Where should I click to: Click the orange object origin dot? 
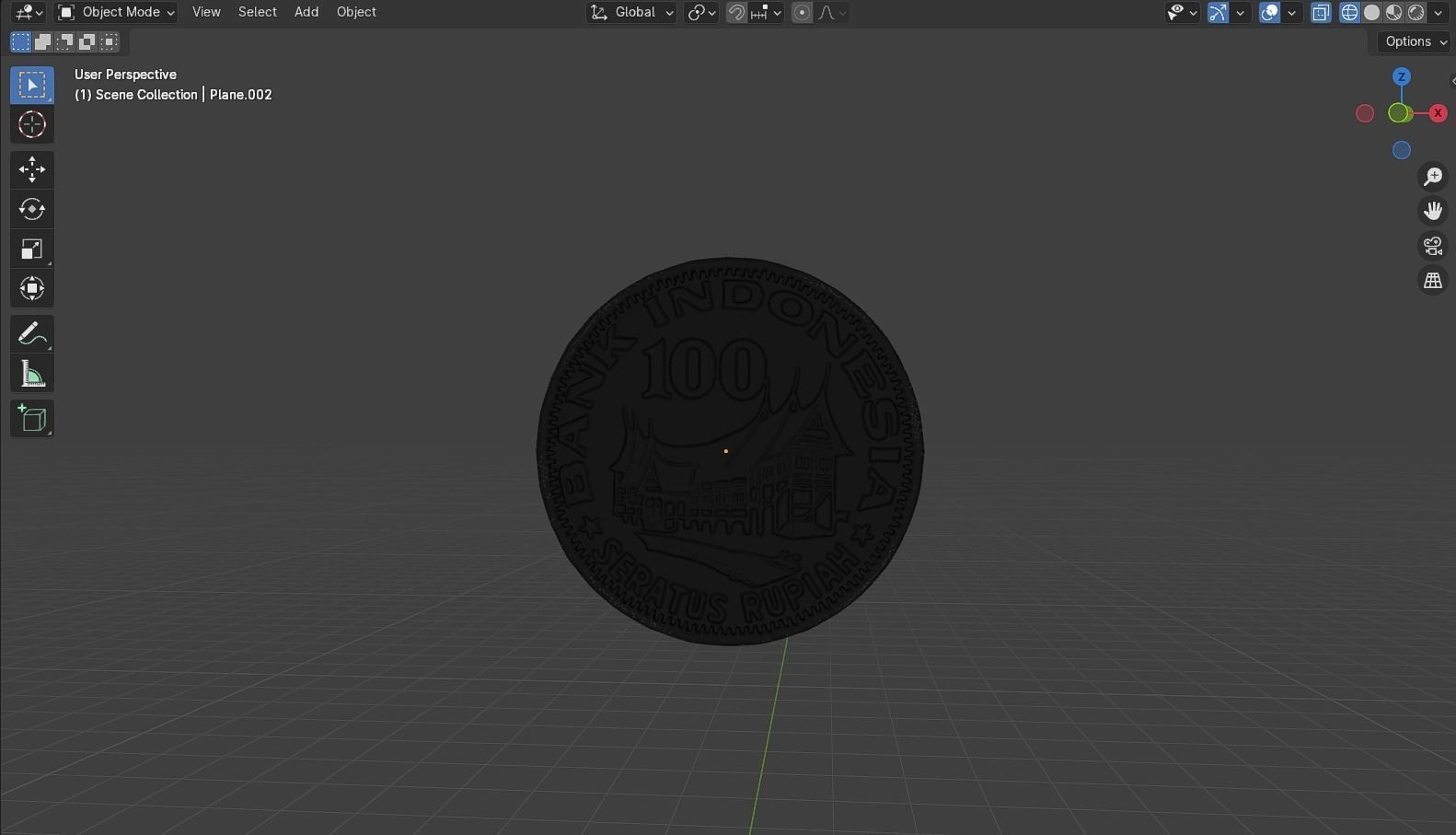726,451
